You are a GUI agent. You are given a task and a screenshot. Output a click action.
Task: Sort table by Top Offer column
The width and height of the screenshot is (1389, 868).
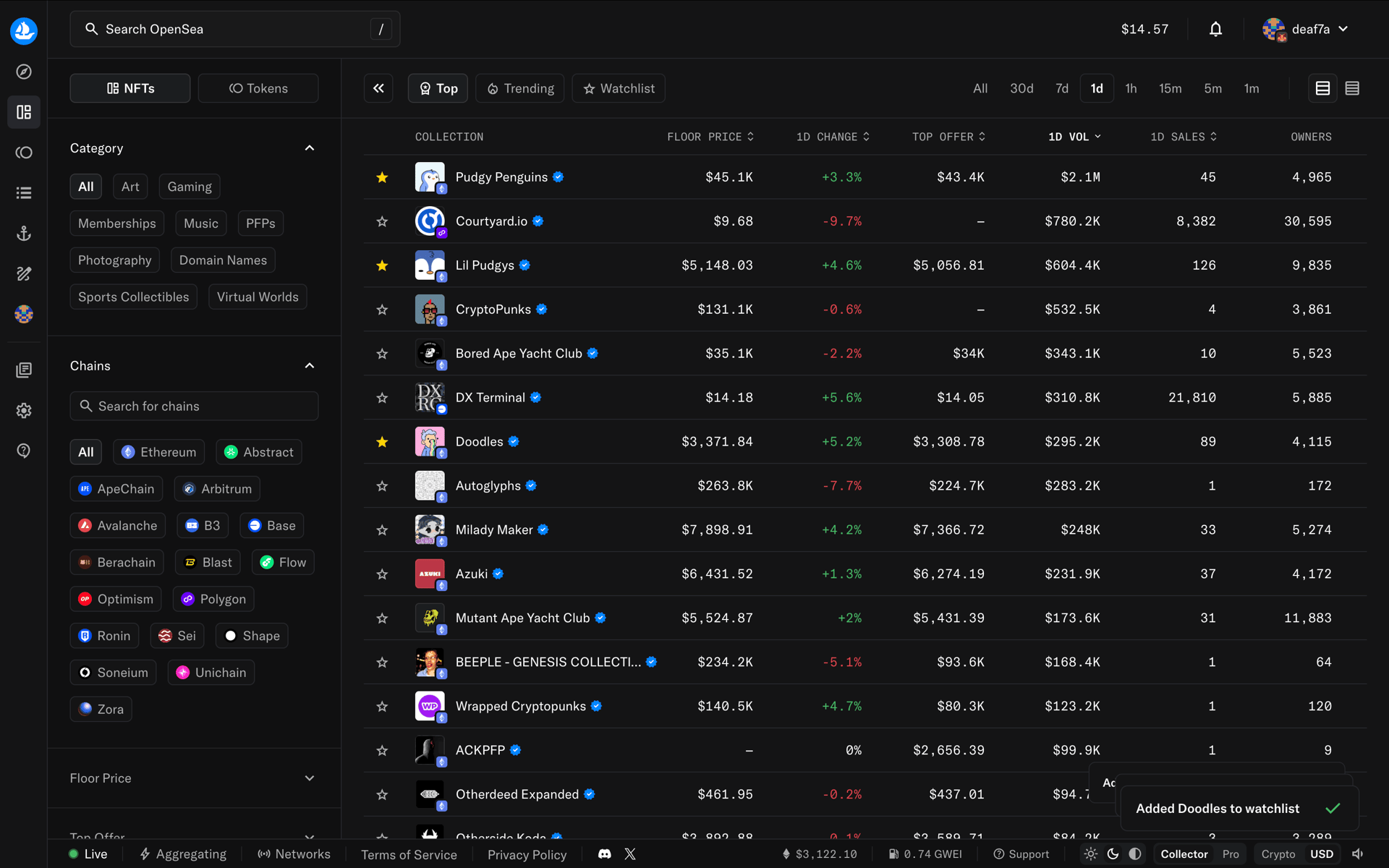pyautogui.click(x=948, y=137)
